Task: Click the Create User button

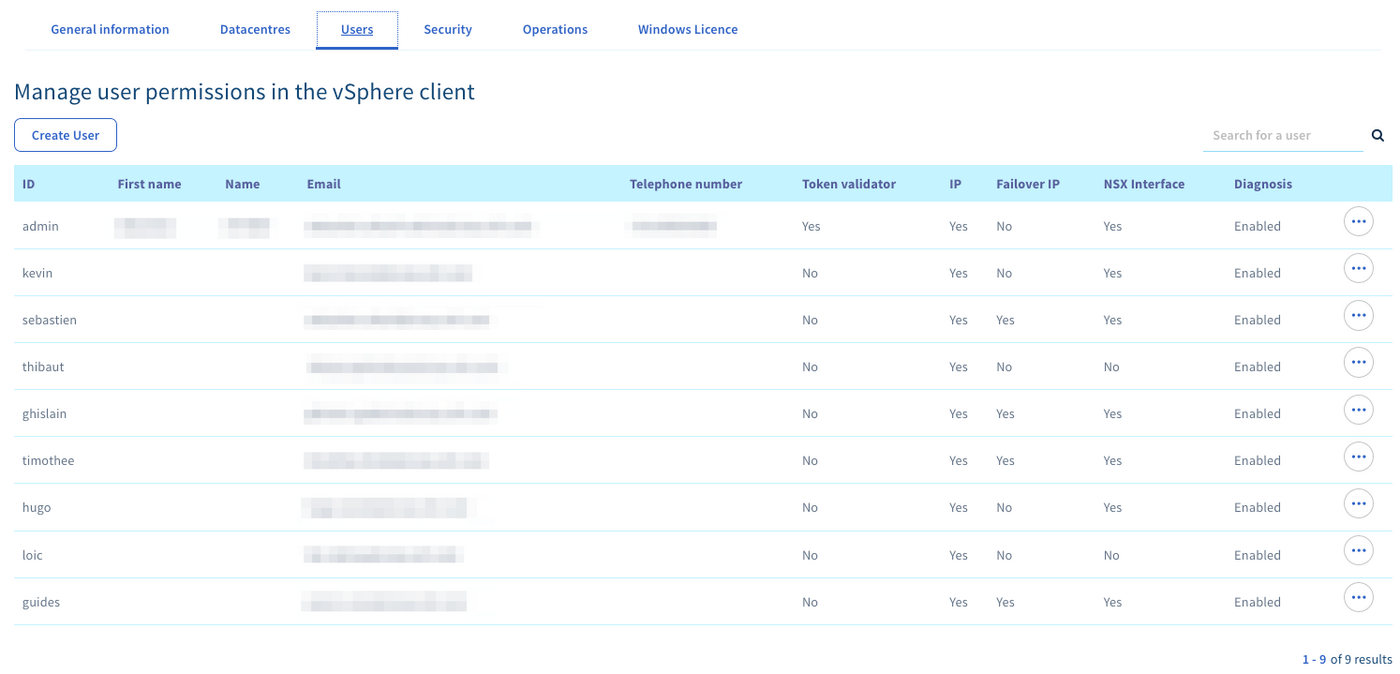Action: (x=65, y=135)
